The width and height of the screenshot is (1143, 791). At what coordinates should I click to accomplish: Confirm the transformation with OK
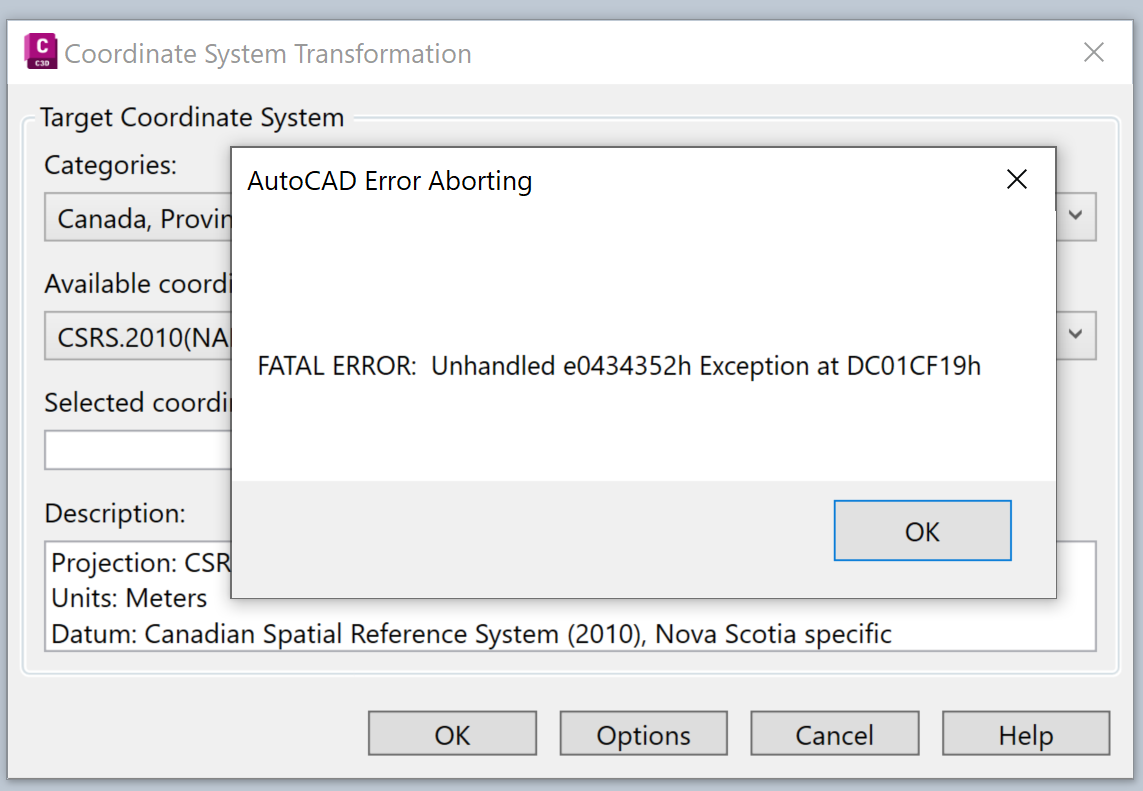coord(452,733)
